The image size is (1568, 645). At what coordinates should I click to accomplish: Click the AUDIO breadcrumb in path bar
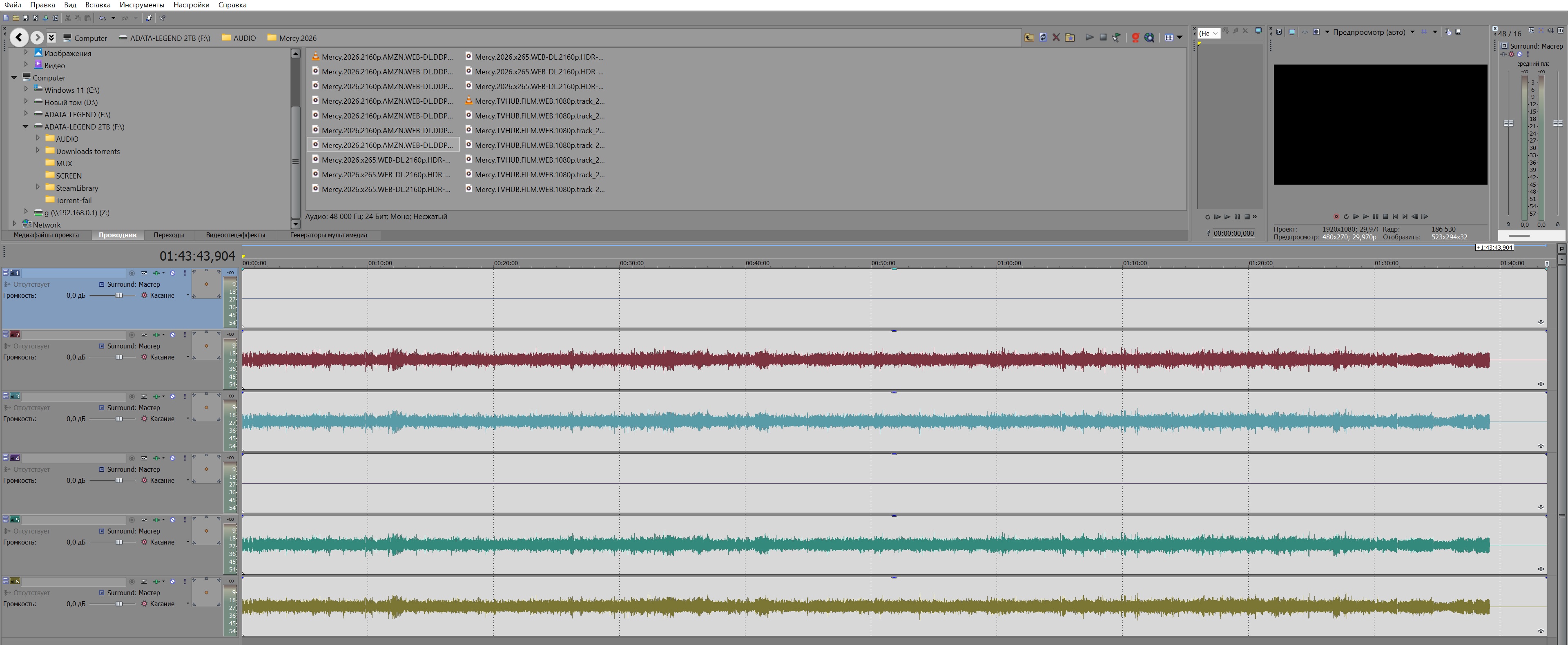click(244, 38)
